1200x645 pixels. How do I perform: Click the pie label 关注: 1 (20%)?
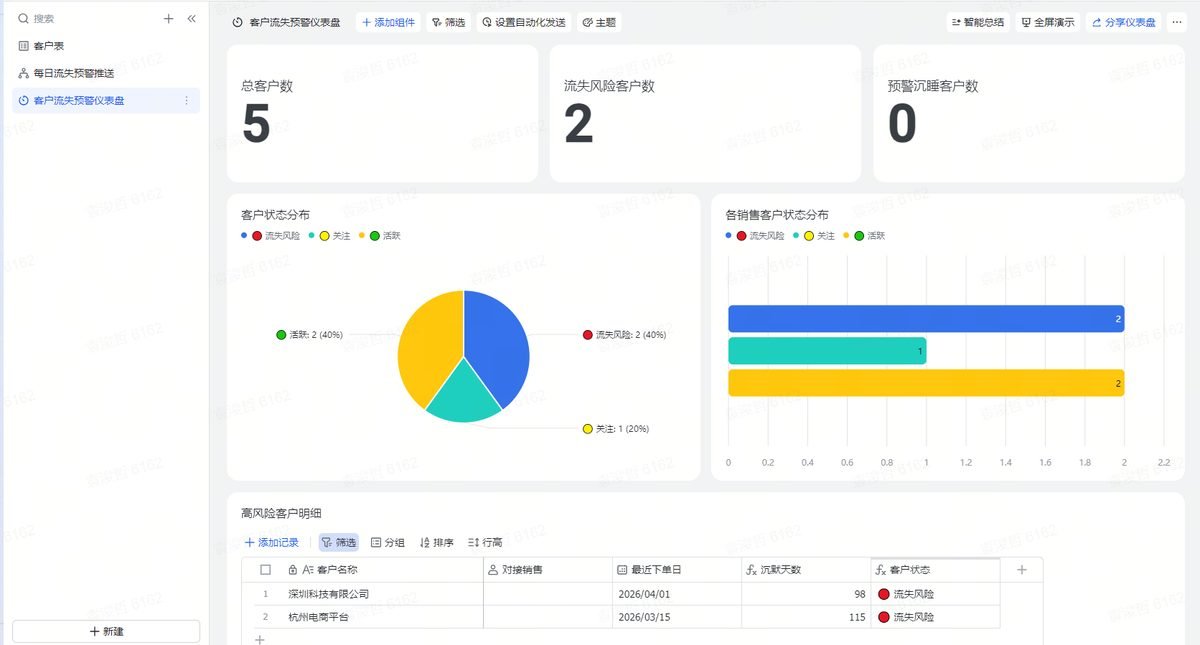[x=615, y=429]
